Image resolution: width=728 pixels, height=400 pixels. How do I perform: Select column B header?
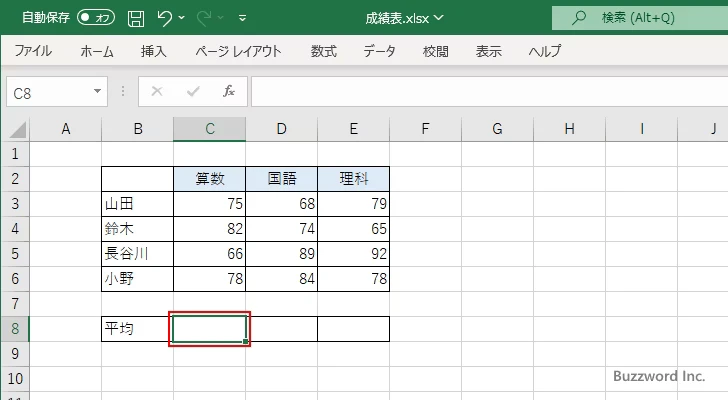tap(137, 129)
